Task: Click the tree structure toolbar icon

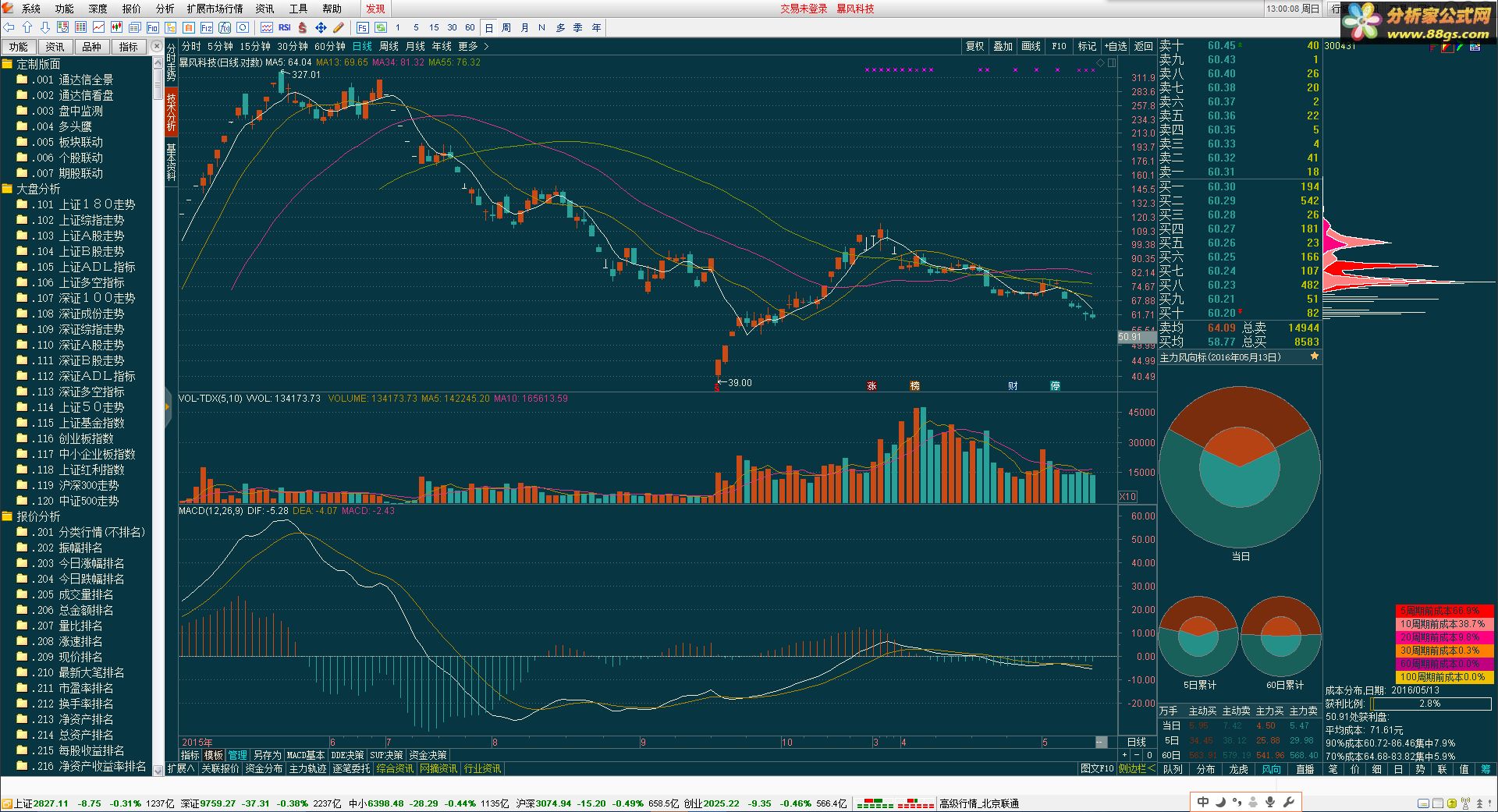Action: 170,27
